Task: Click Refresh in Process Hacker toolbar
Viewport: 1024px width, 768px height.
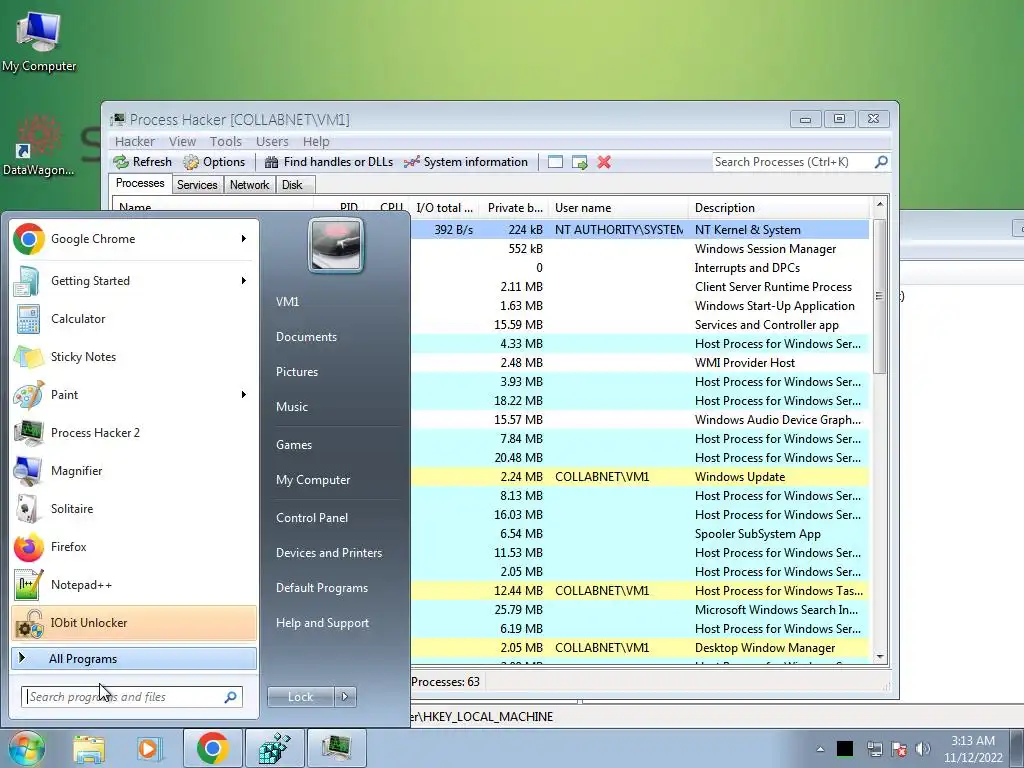Action: tap(142, 162)
